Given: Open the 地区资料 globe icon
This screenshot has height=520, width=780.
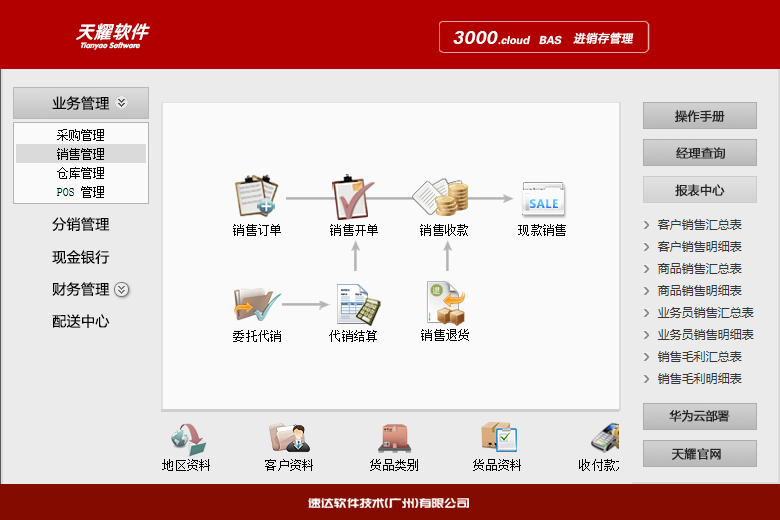Looking at the screenshot, I should point(188,439).
